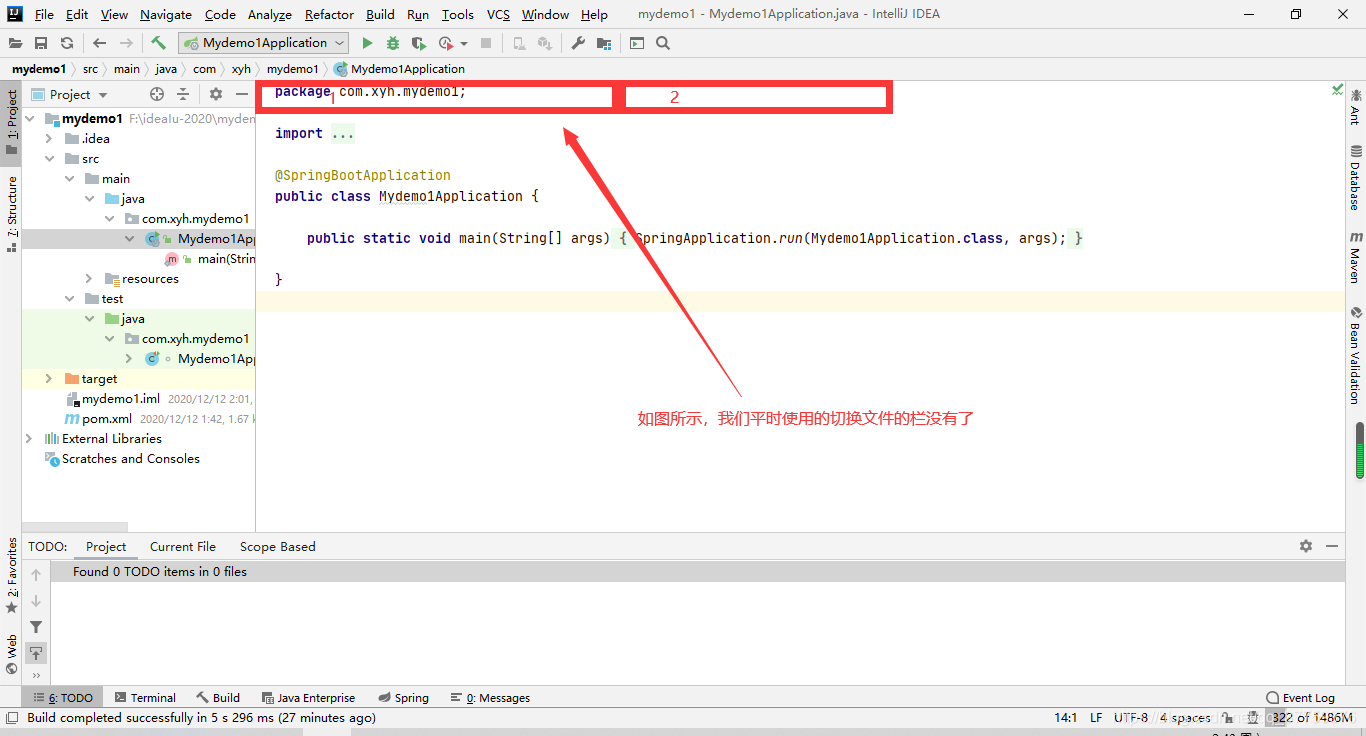Click the UTF-8 encoding status widget

click(1131, 718)
